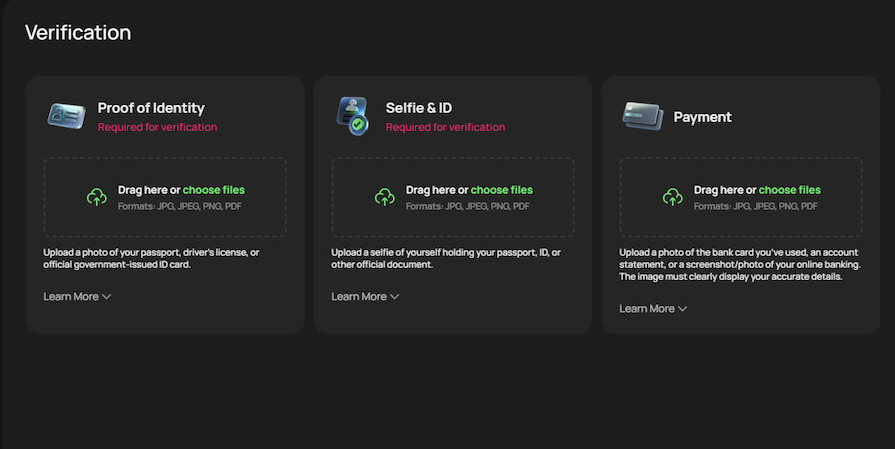The height and width of the screenshot is (449, 895).
Task: Select the Proof of Identity card title
Action: tap(151, 108)
